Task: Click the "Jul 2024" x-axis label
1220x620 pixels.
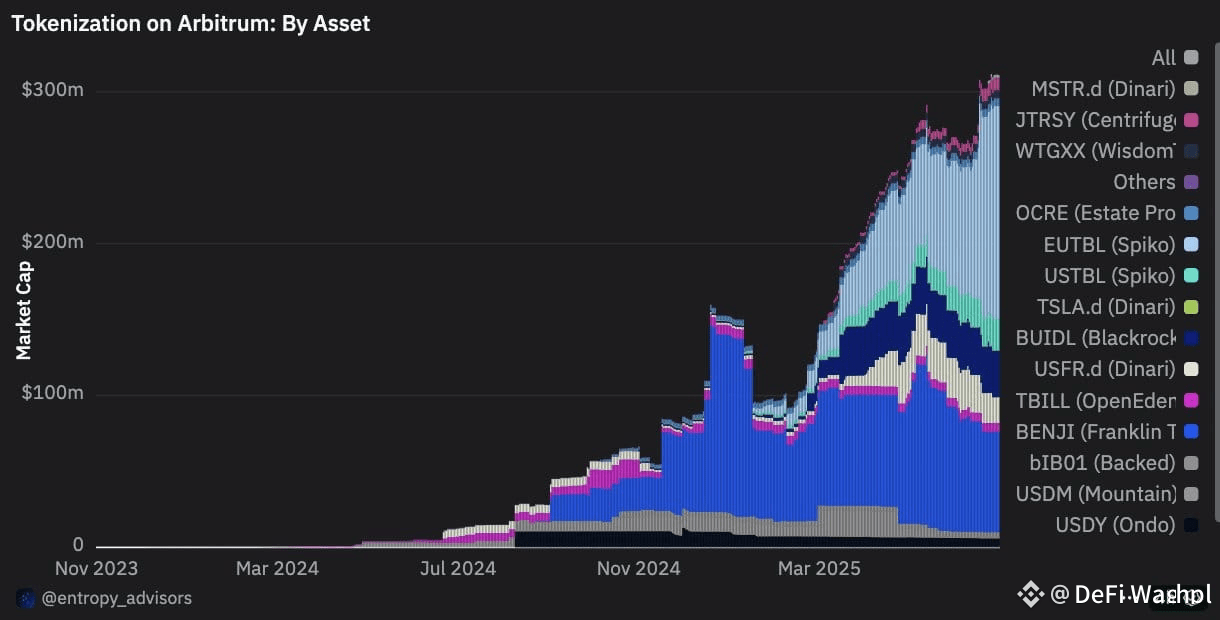Action: click(x=458, y=568)
